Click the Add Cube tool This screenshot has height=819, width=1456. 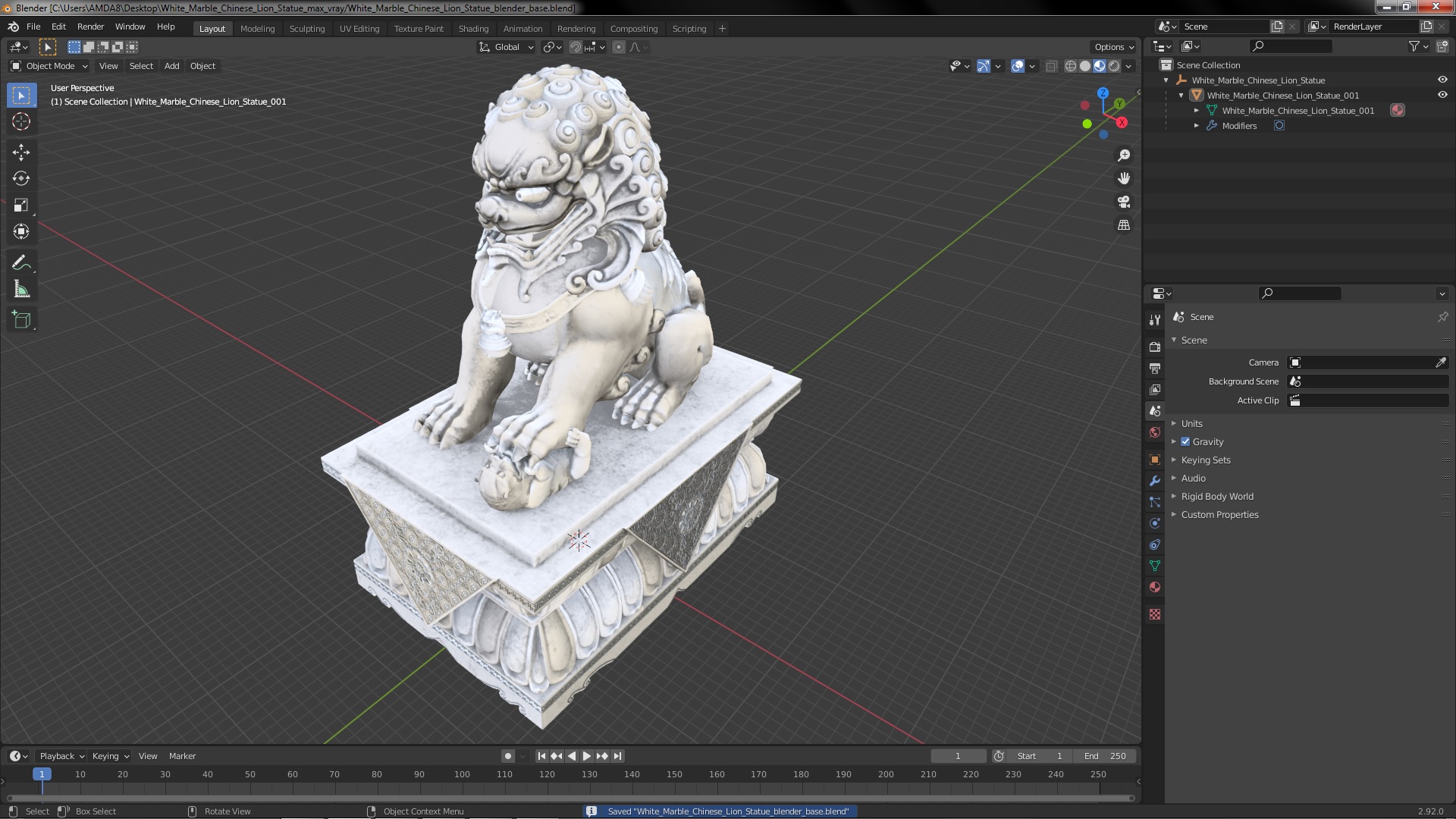click(x=21, y=320)
